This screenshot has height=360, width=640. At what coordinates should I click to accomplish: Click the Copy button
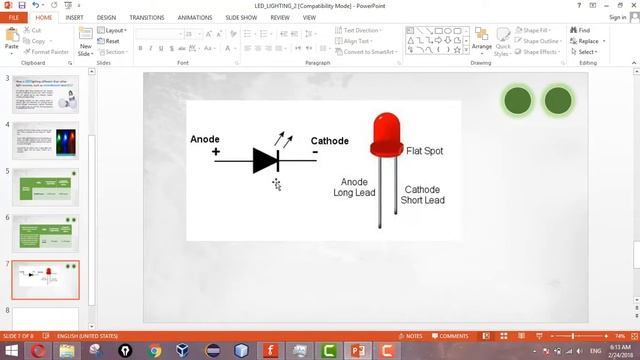point(34,41)
